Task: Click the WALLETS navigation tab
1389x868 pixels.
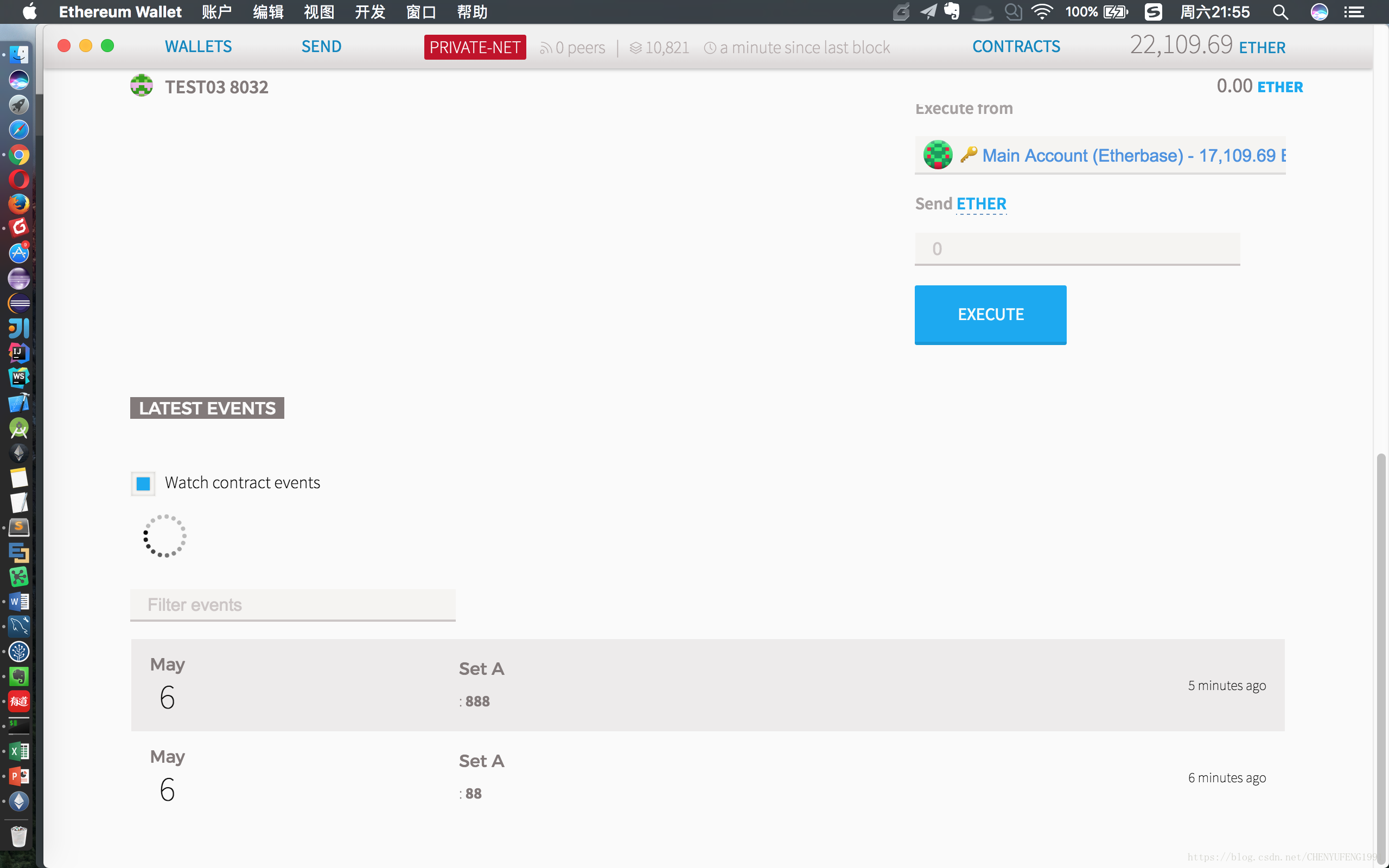Action: (x=198, y=46)
